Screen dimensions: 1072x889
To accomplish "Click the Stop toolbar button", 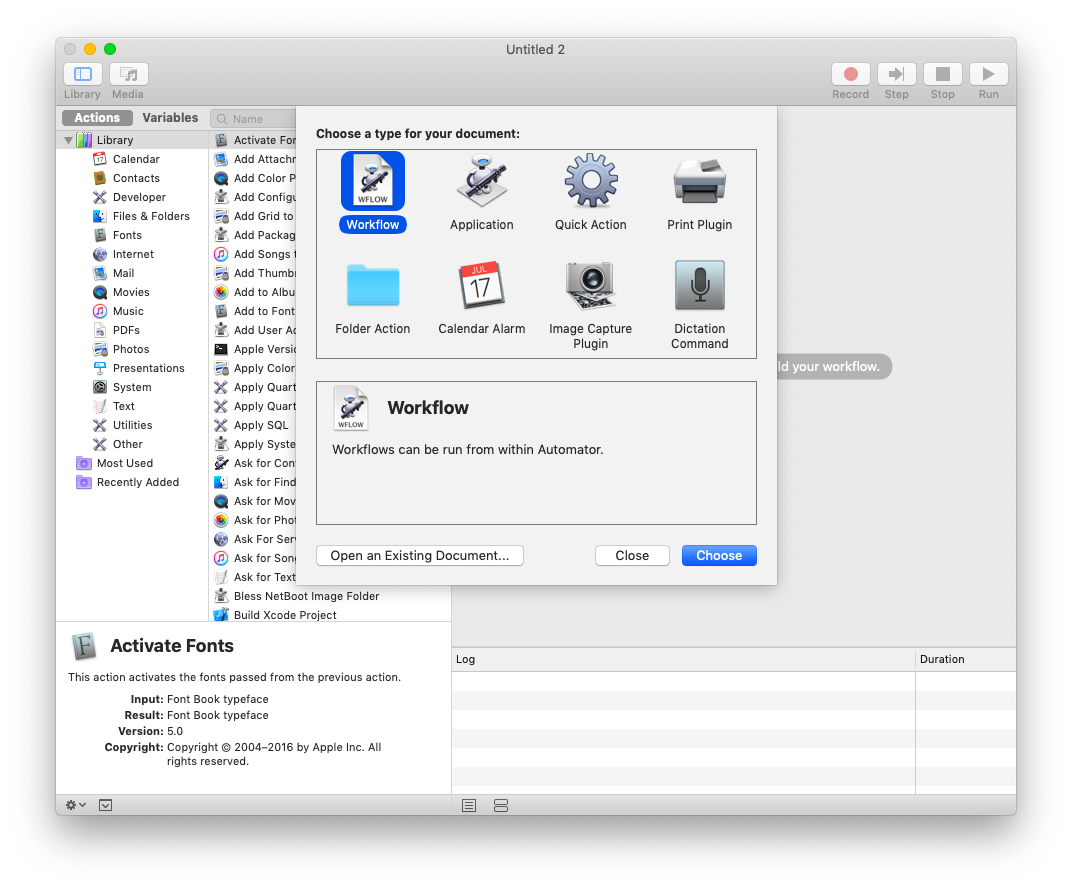I will [942, 74].
